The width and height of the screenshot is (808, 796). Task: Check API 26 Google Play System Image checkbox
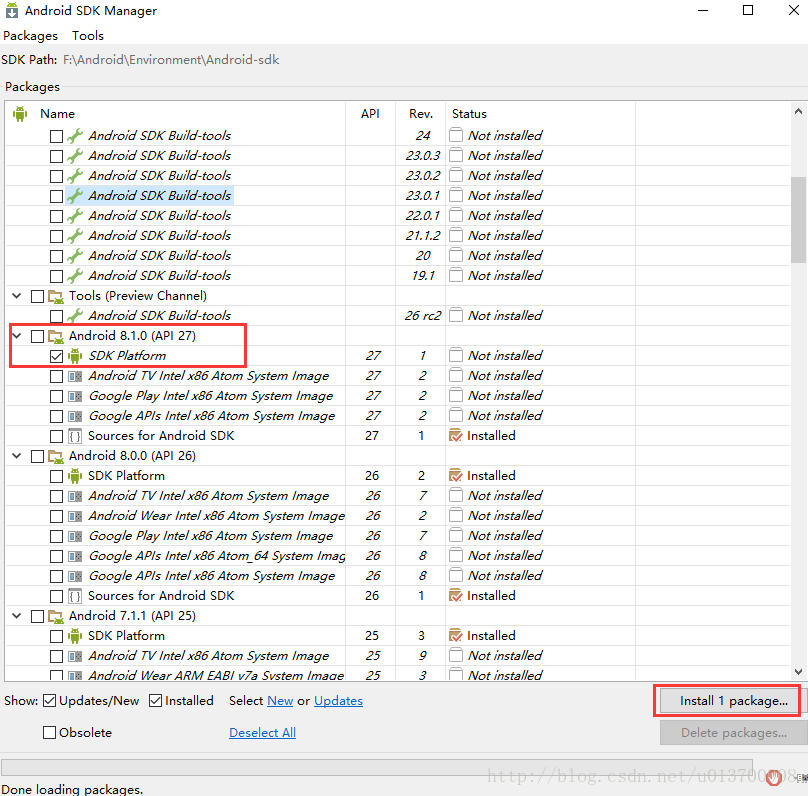57,537
